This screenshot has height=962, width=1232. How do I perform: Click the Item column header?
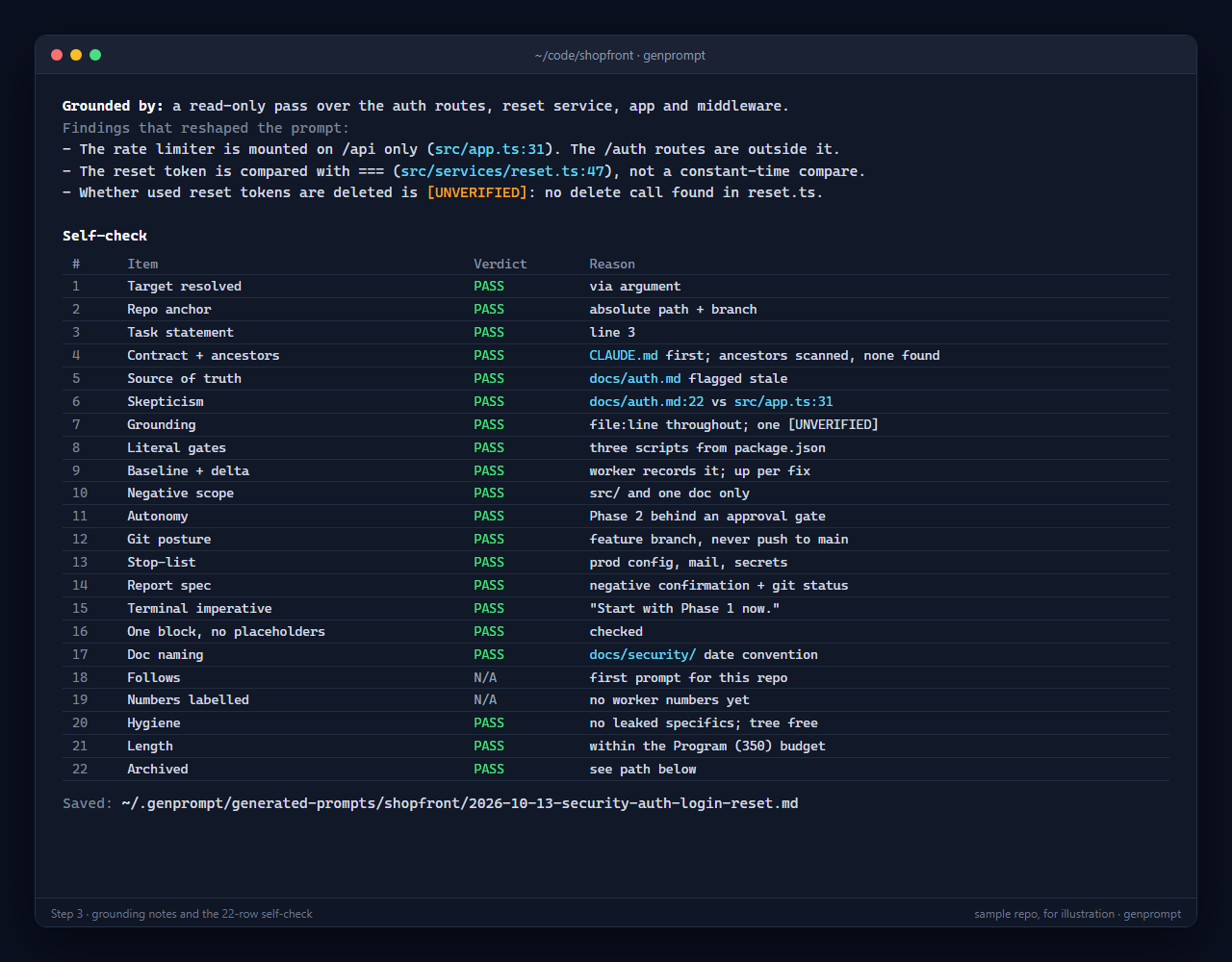click(x=142, y=264)
